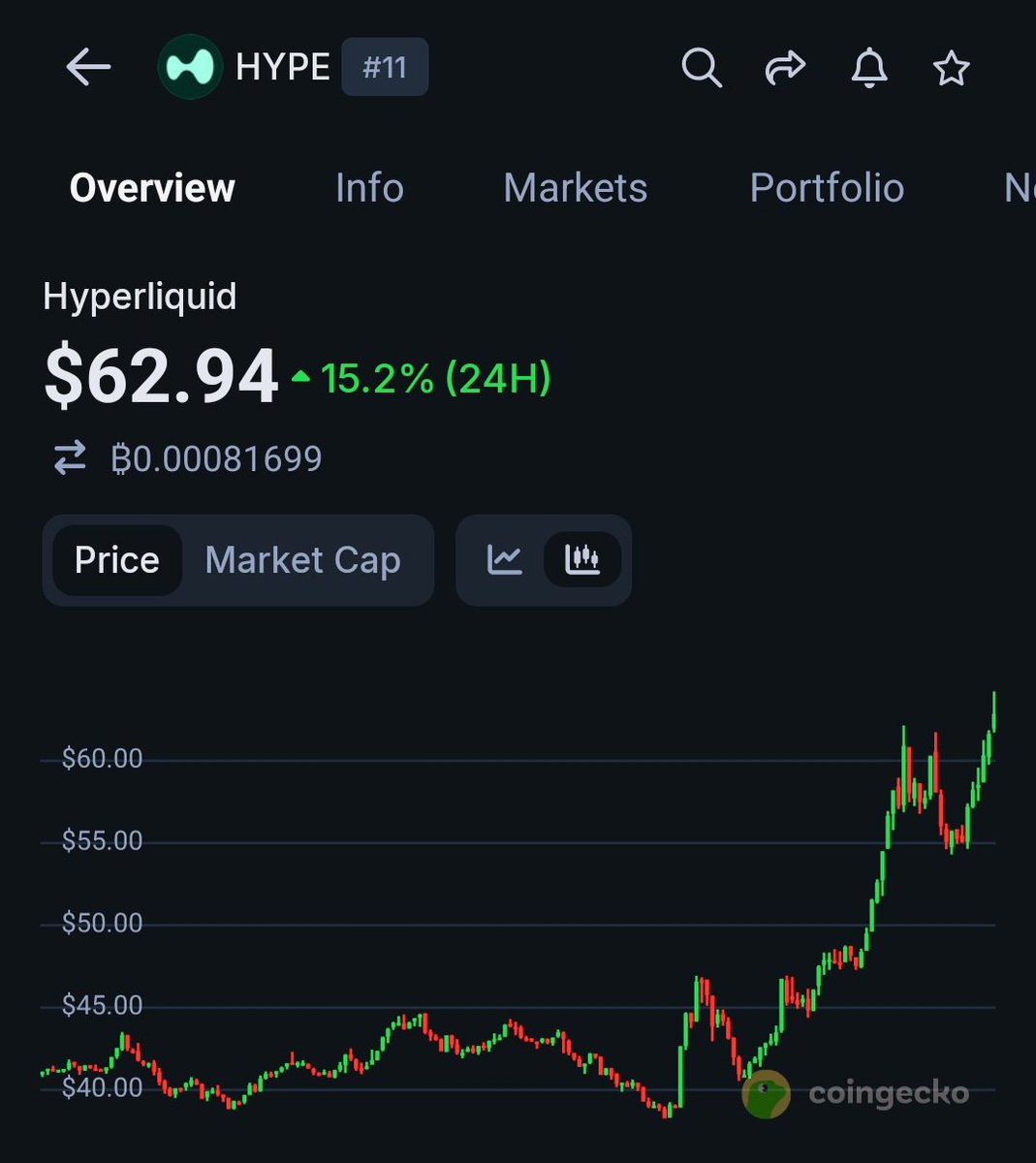Screen dimensions: 1036x1163
Task: Open the Overview tab
Action: tap(152, 188)
